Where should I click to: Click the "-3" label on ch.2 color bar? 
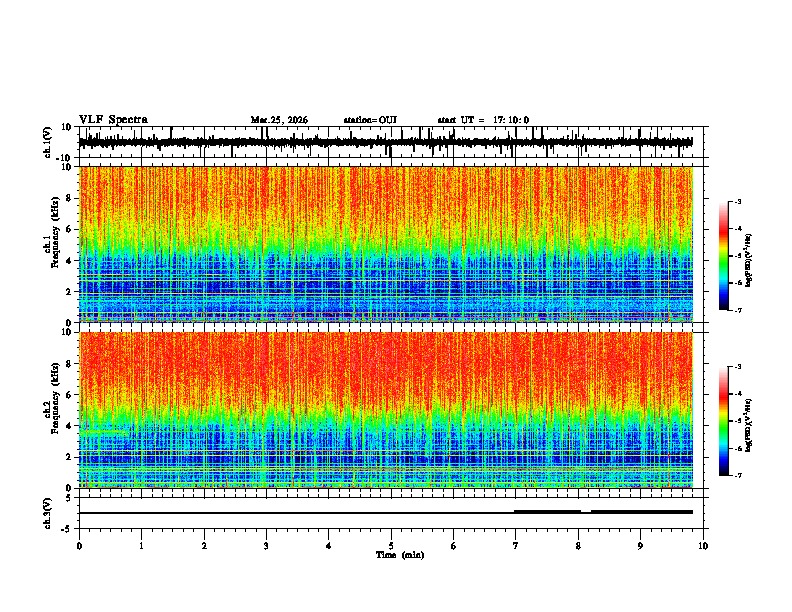[x=737, y=367]
